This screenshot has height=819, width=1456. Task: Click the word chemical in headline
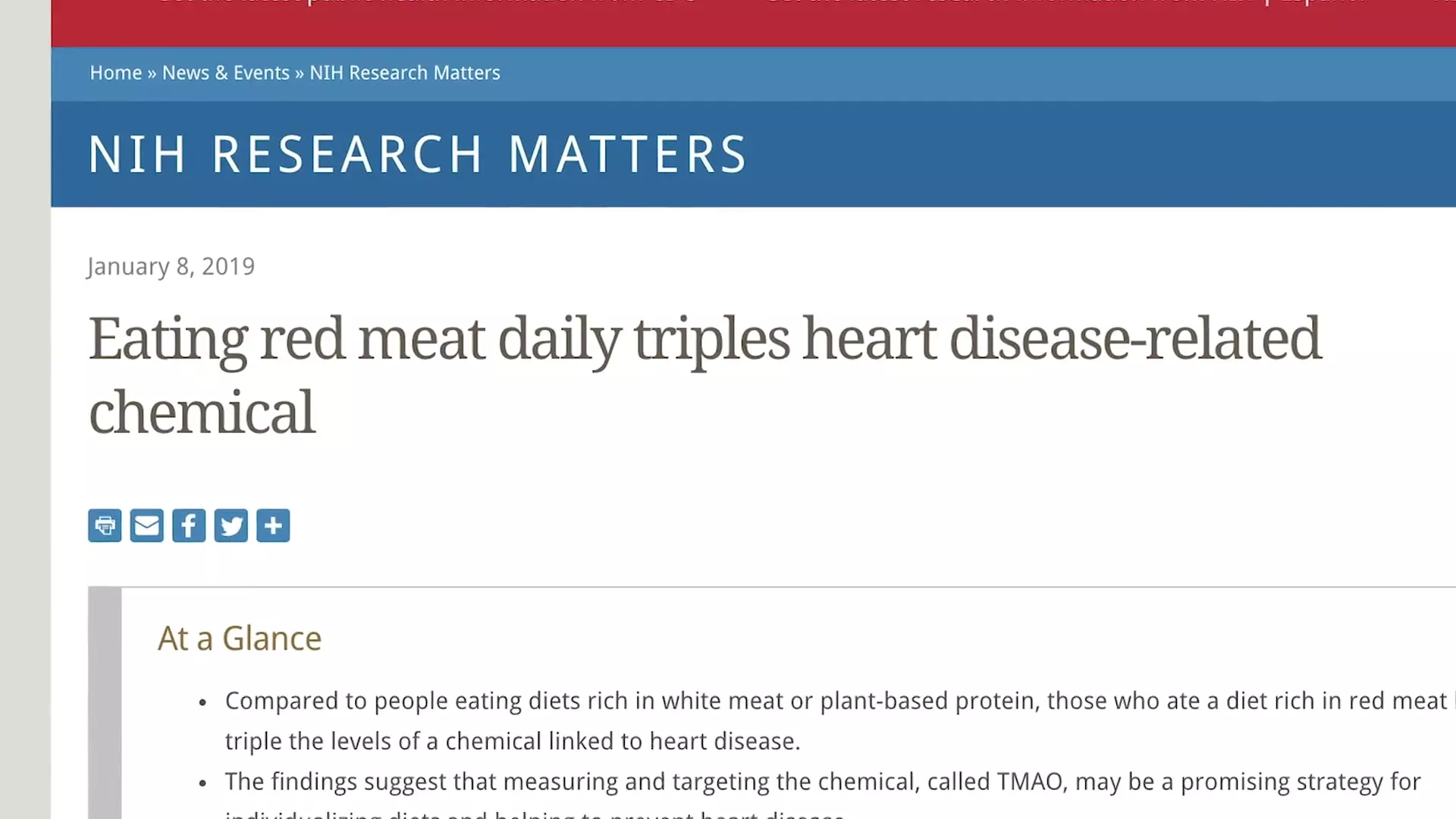pos(202,413)
